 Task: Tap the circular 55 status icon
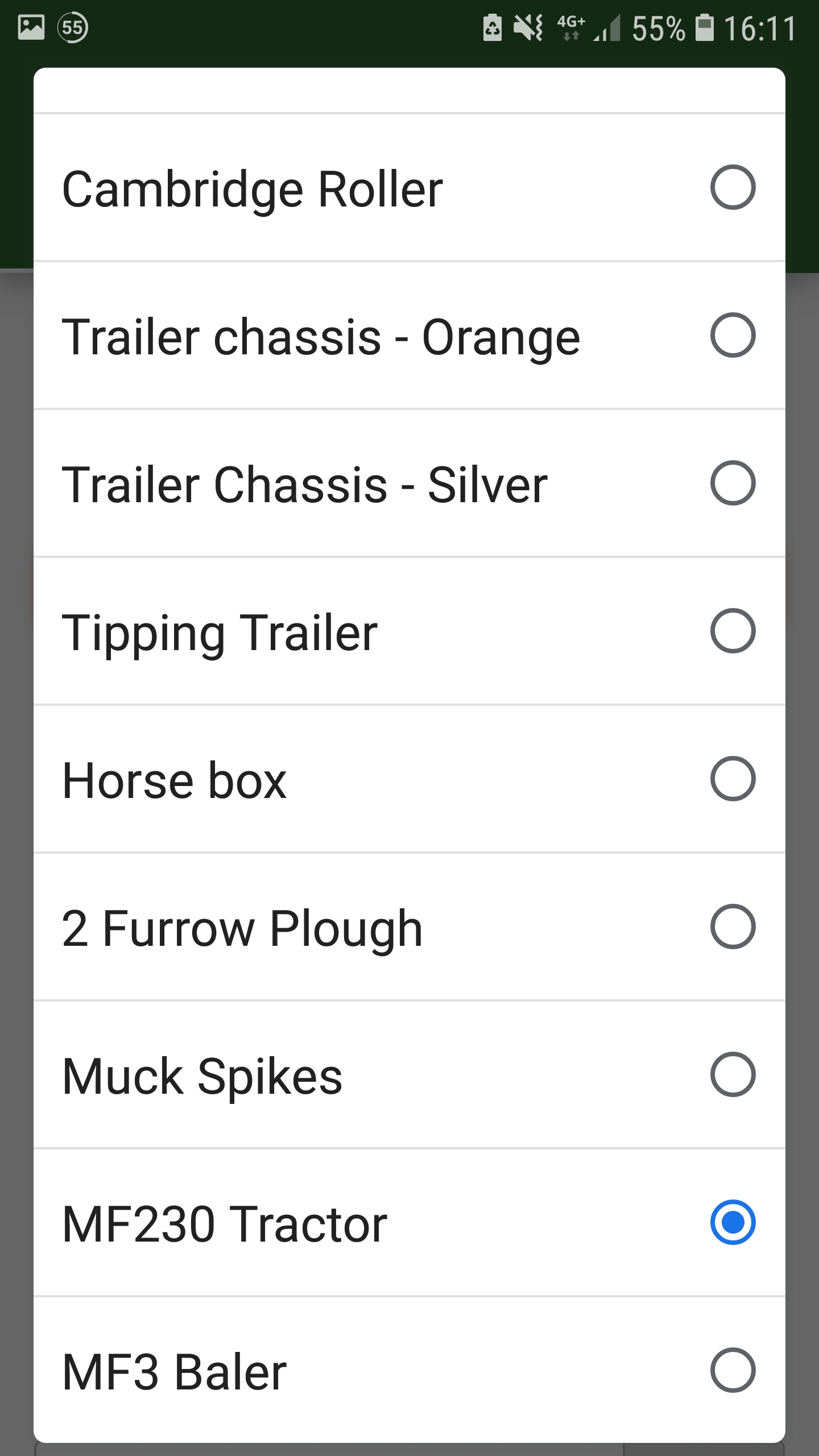73,27
